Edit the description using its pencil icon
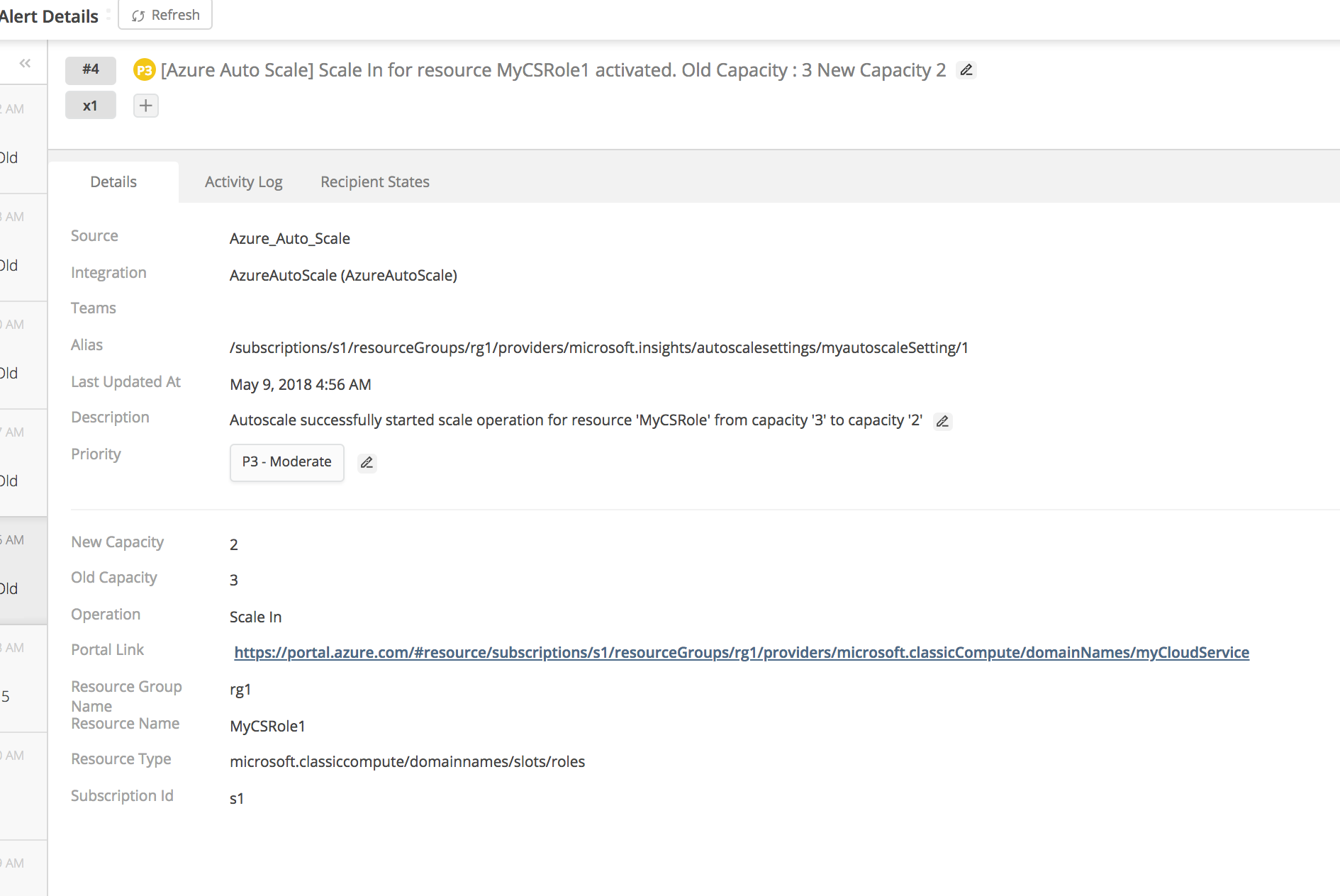1340x896 pixels. click(942, 421)
